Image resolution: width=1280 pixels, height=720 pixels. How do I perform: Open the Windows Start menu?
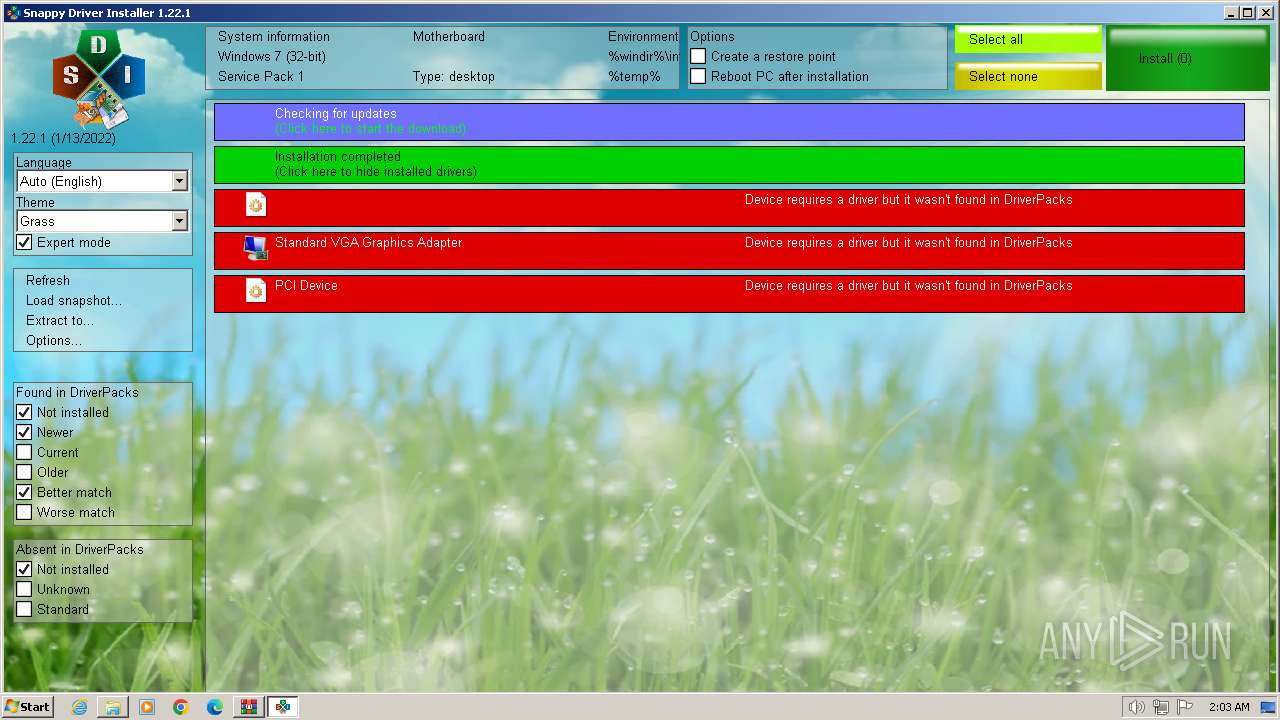click(x=28, y=707)
